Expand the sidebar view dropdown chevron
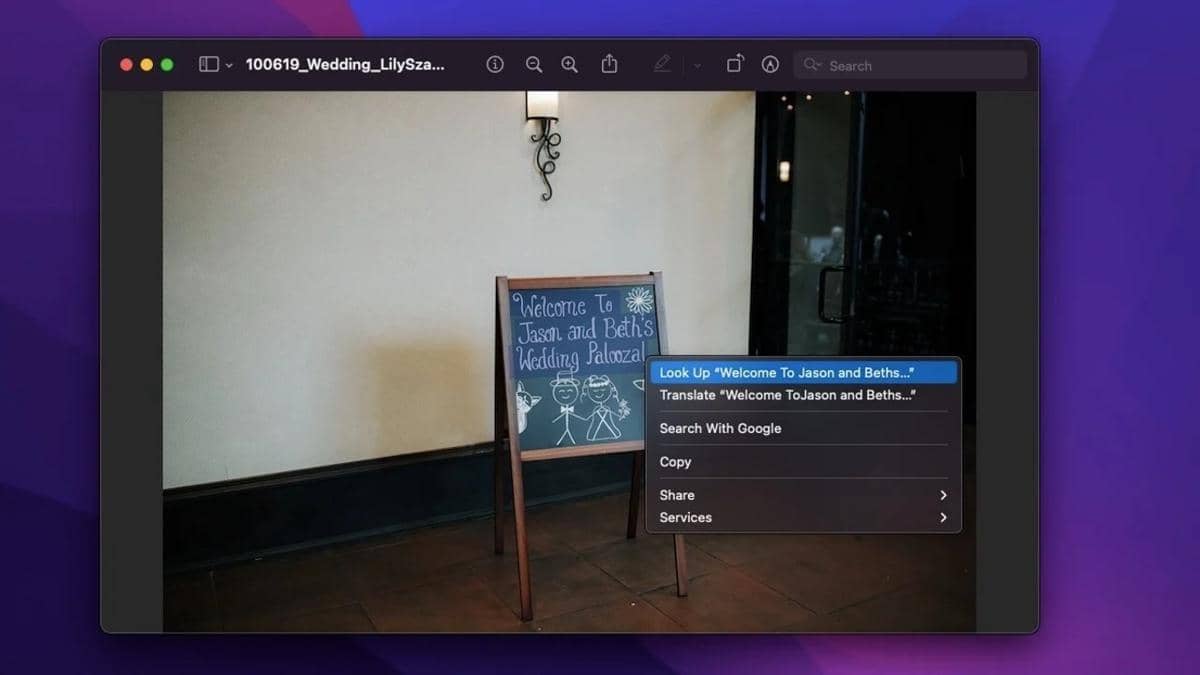The height and width of the screenshot is (675, 1200). coord(229,65)
